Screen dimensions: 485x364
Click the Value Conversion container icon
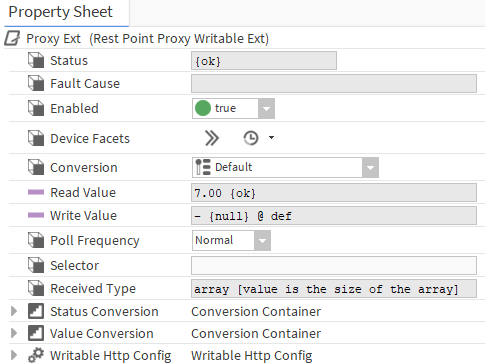(x=36, y=333)
